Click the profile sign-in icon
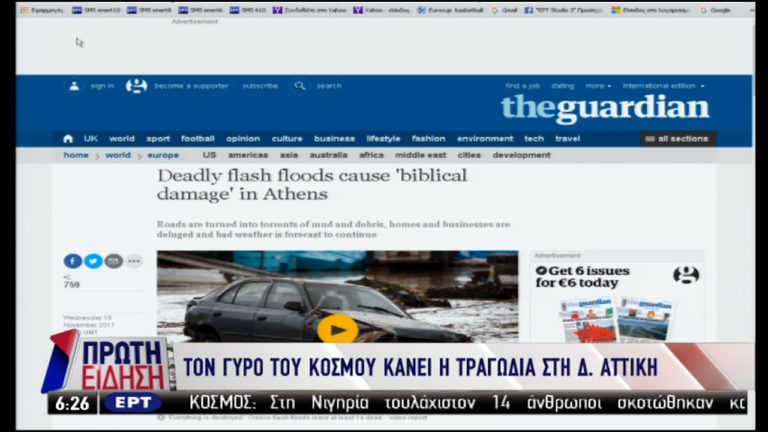The image size is (768, 432). pyautogui.click(x=74, y=86)
